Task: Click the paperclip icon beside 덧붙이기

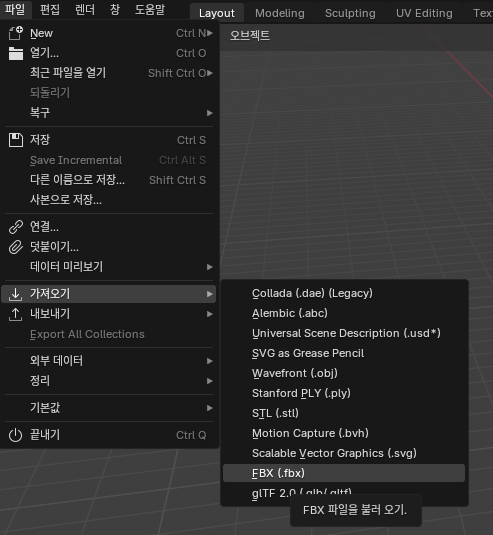Action: click(16, 247)
